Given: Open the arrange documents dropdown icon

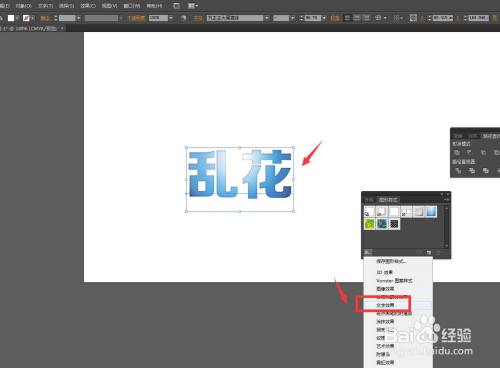Looking at the screenshot, I should tap(193, 6).
